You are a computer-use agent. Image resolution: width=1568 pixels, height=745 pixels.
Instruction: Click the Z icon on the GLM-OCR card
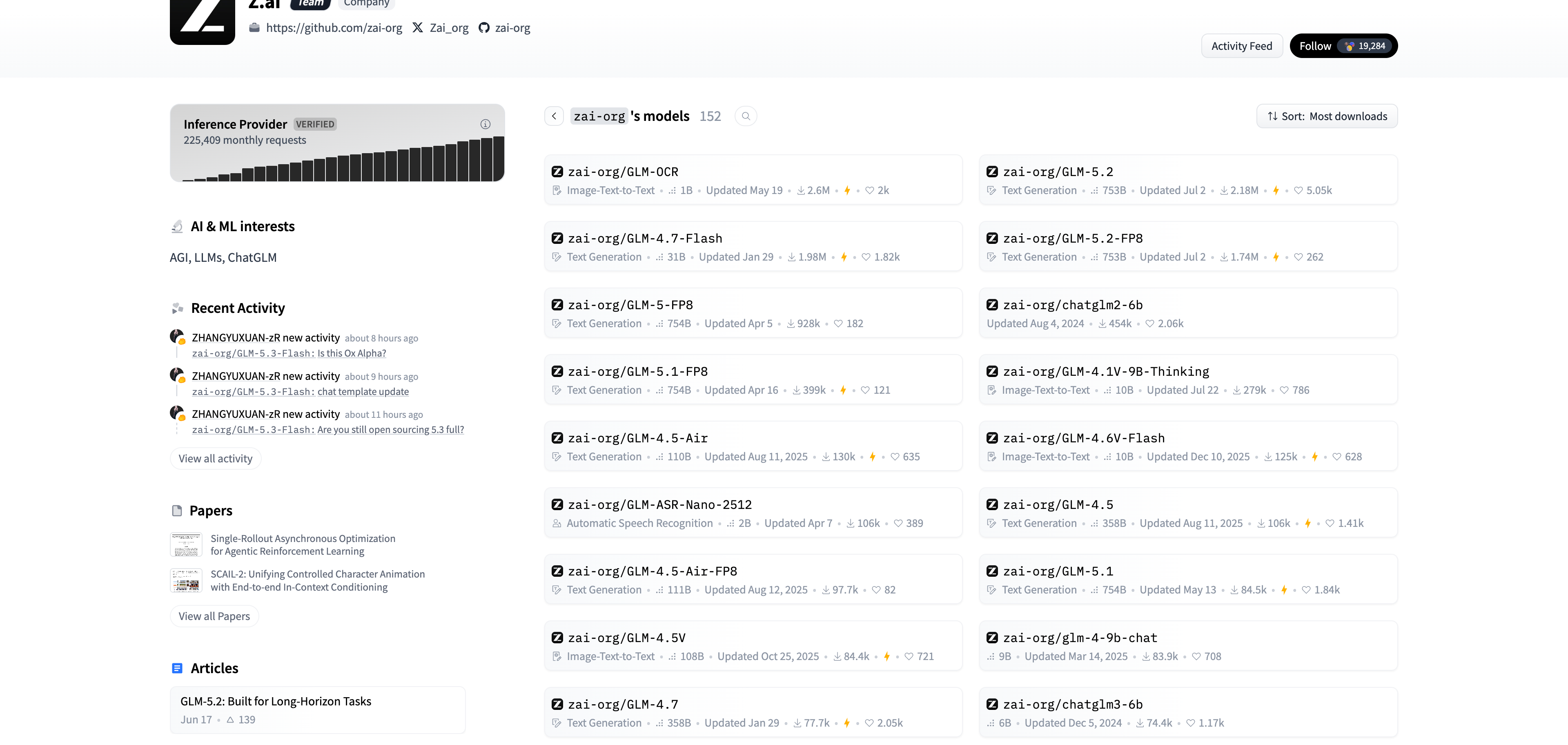(x=557, y=172)
